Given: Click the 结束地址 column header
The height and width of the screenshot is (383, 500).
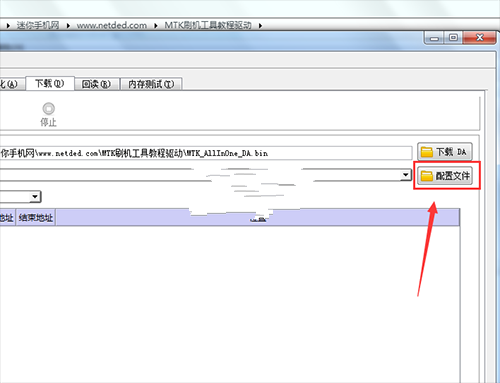Looking at the screenshot, I should tap(36, 218).
